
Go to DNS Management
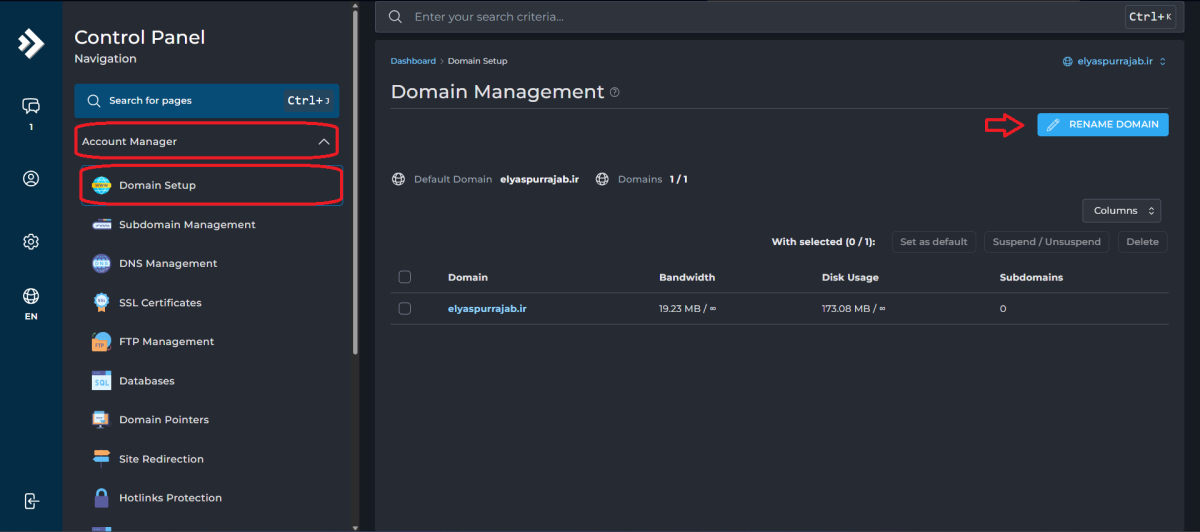pyautogui.click(x=167, y=264)
